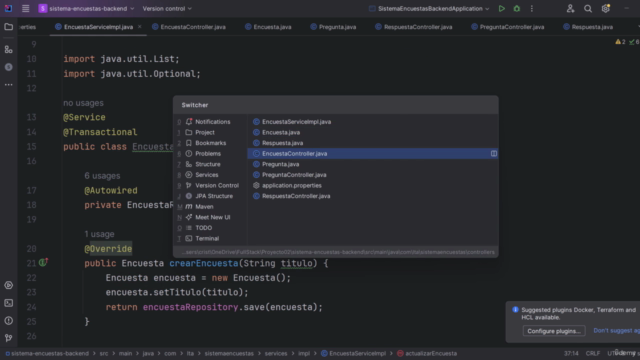Screen dimensions: 640x360
Task: Open Services tool window in left stripe
Action: pos(8,285)
